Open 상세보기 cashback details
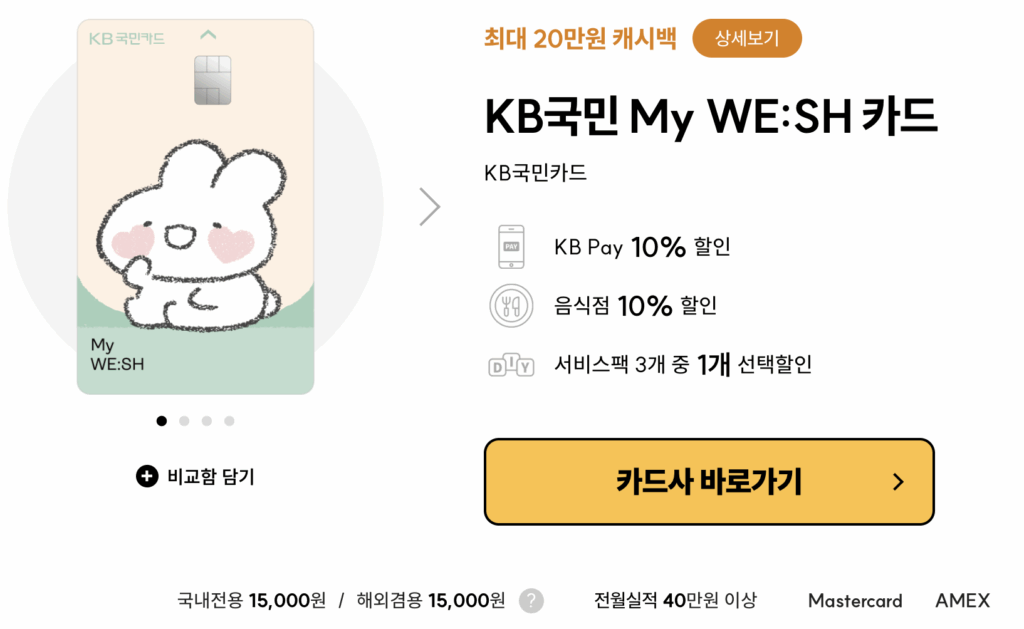 pyautogui.click(x=747, y=39)
